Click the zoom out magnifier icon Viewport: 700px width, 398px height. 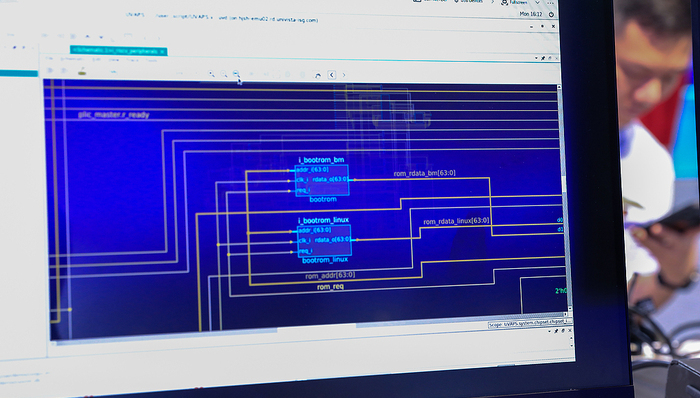224,74
